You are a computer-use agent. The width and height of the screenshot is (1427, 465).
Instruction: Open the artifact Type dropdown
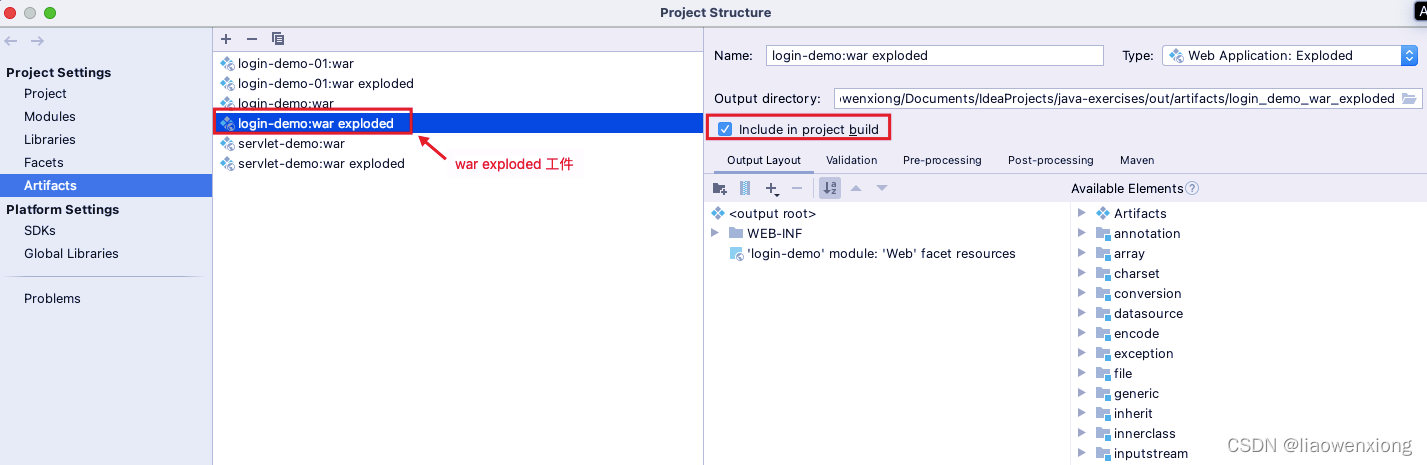click(x=1290, y=56)
